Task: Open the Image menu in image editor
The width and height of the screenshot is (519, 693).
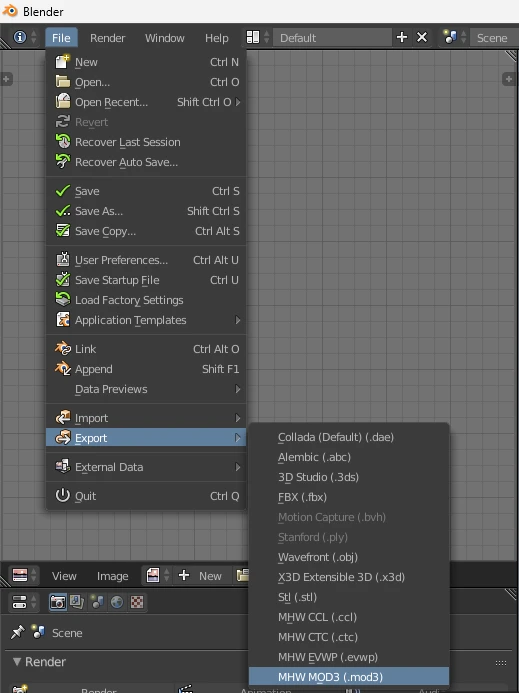Action: point(113,576)
